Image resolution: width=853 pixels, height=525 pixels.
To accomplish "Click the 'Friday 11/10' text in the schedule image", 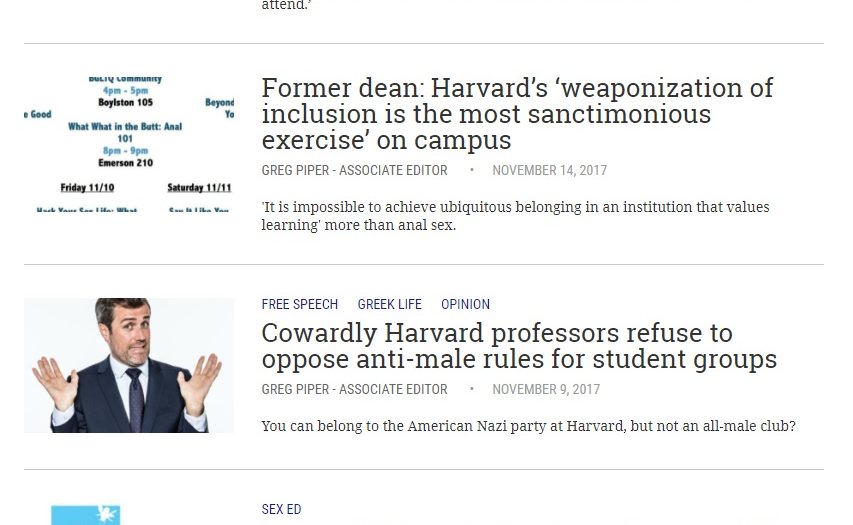I will tap(87, 188).
